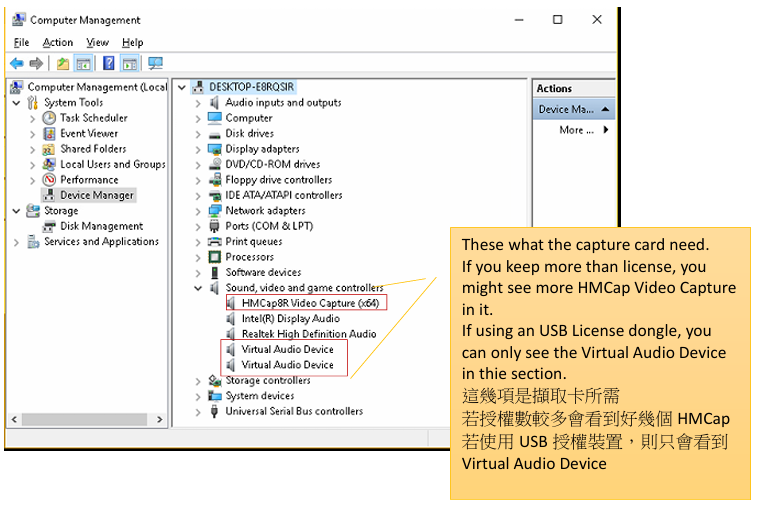
Task: Click the Local Users and Groups icon
Action: coord(49,164)
